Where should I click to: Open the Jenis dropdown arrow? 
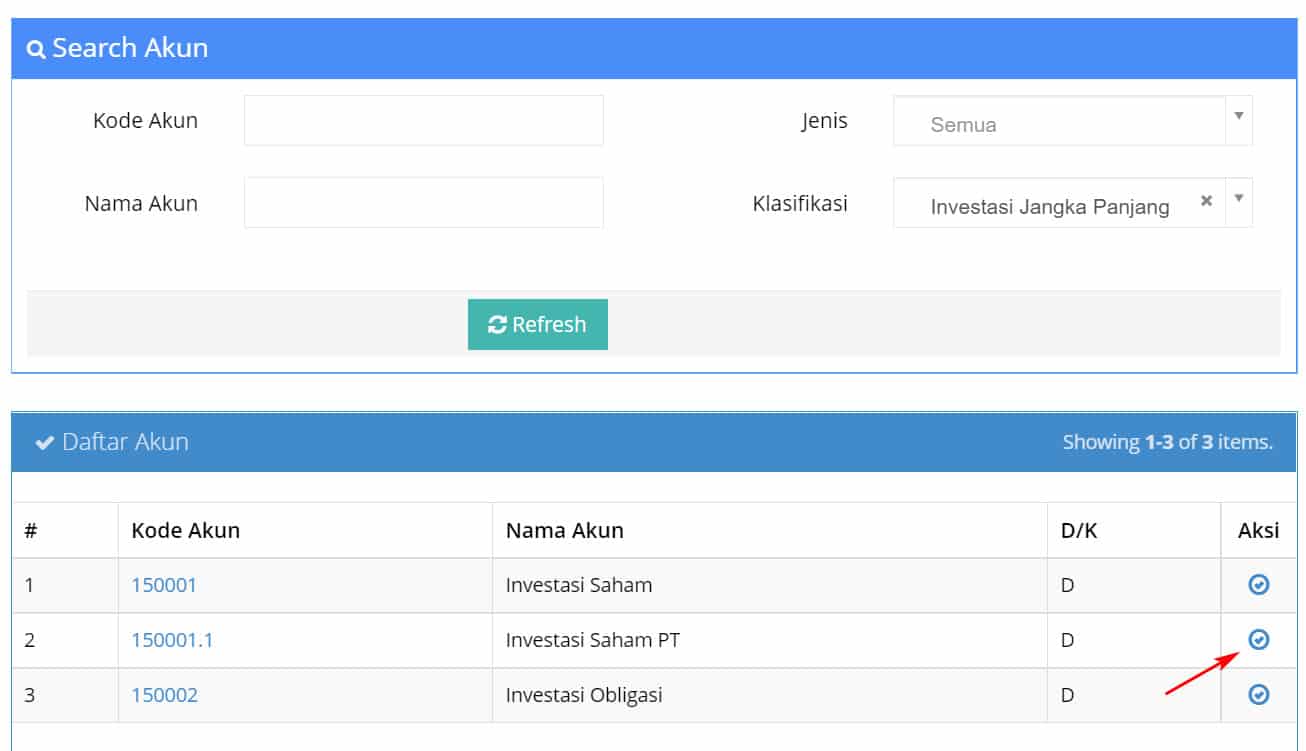pyautogui.click(x=1238, y=116)
